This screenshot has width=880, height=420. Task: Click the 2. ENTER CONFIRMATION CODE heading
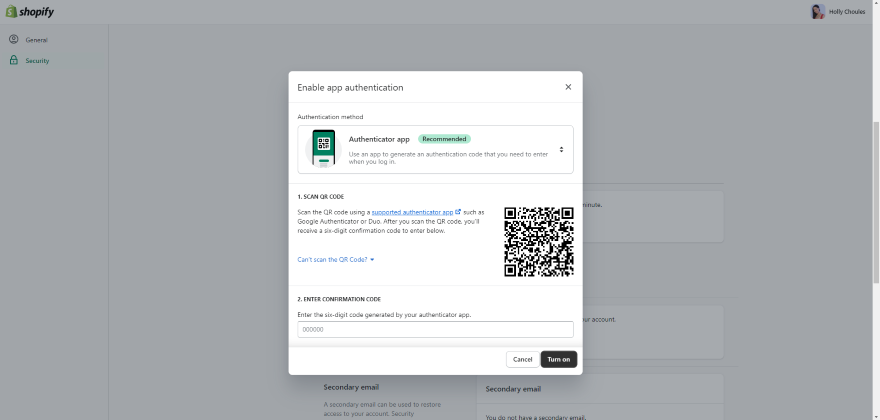click(x=339, y=299)
